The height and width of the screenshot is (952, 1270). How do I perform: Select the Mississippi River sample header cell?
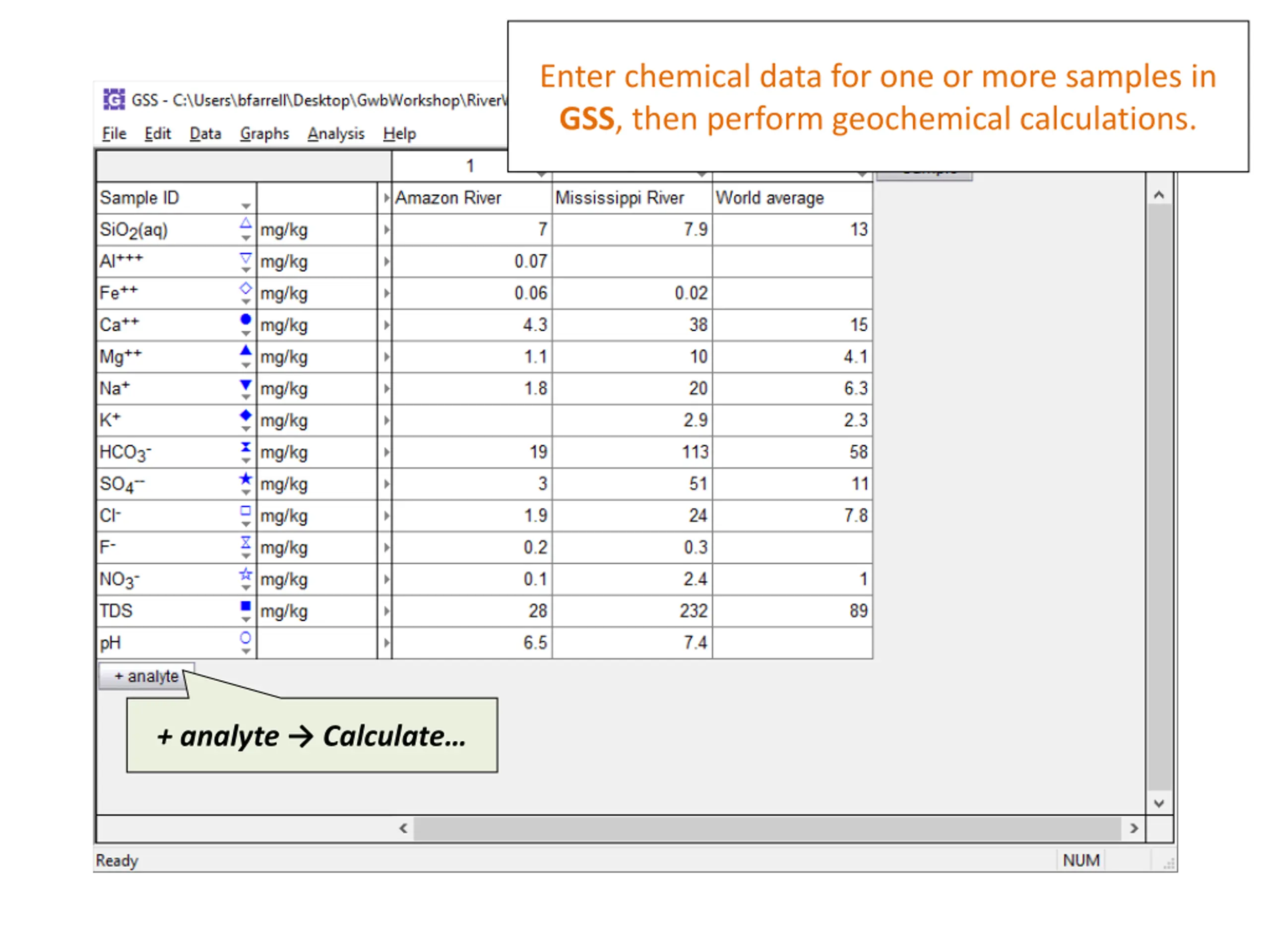click(632, 198)
